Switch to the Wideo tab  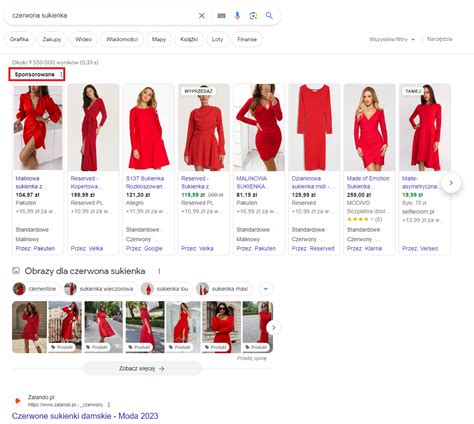[84, 39]
